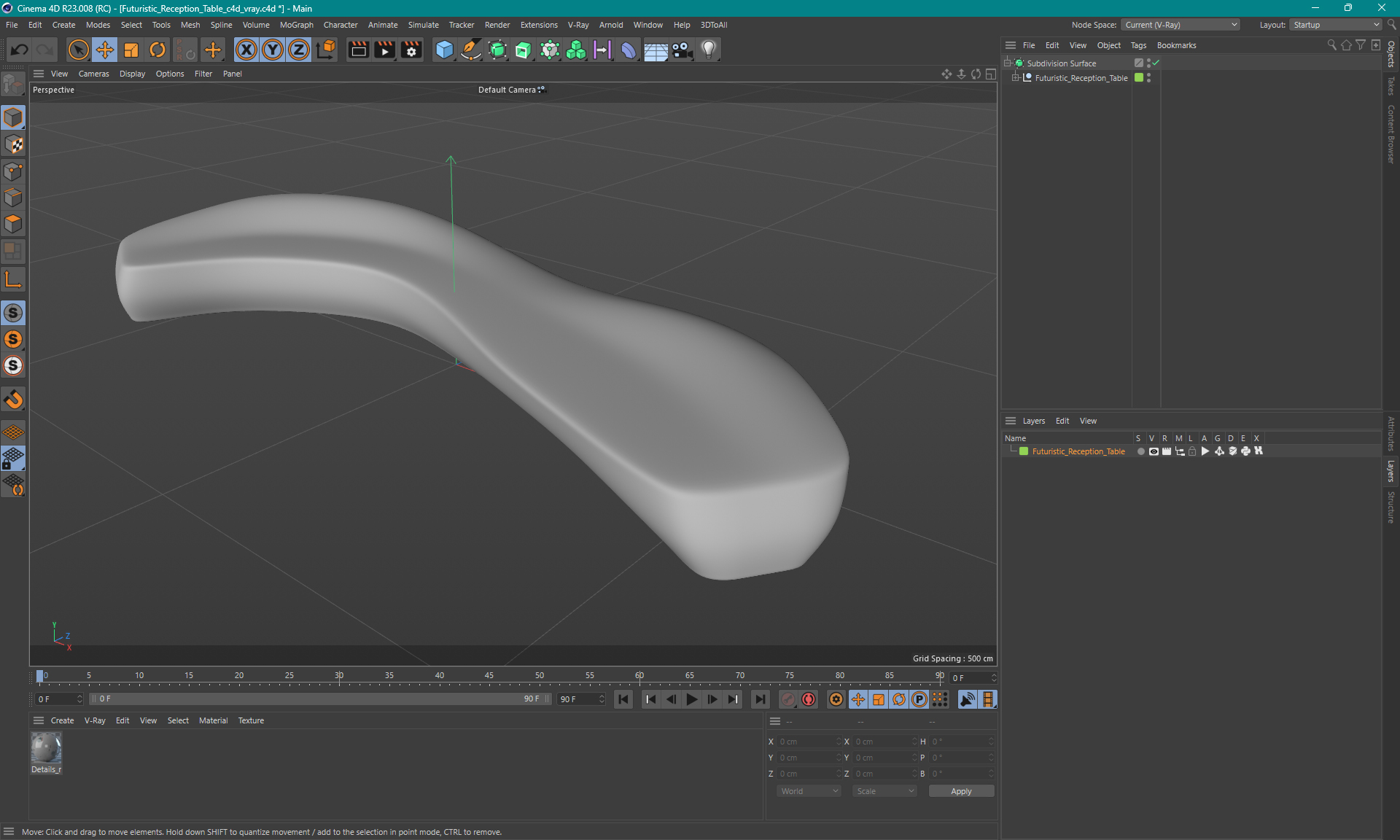The width and height of the screenshot is (1400, 840).
Task: Play the animation forward
Action: coord(691,699)
